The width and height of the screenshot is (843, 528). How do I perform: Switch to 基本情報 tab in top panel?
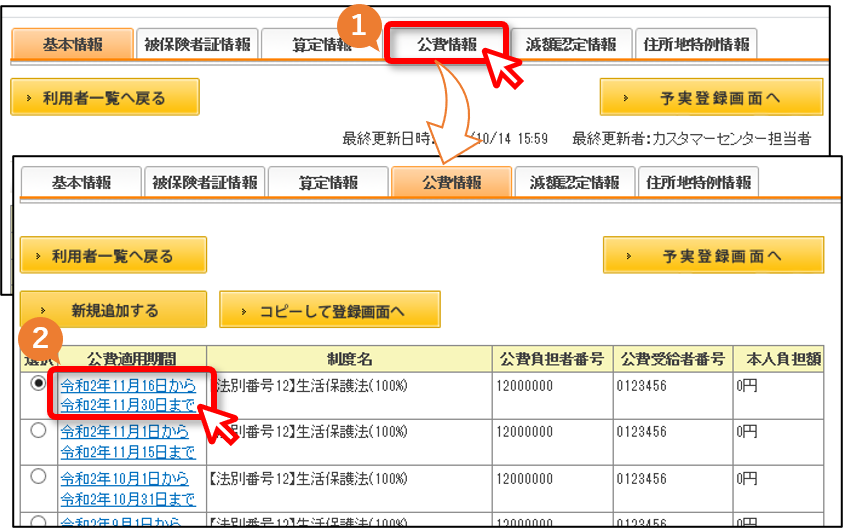click(72, 44)
